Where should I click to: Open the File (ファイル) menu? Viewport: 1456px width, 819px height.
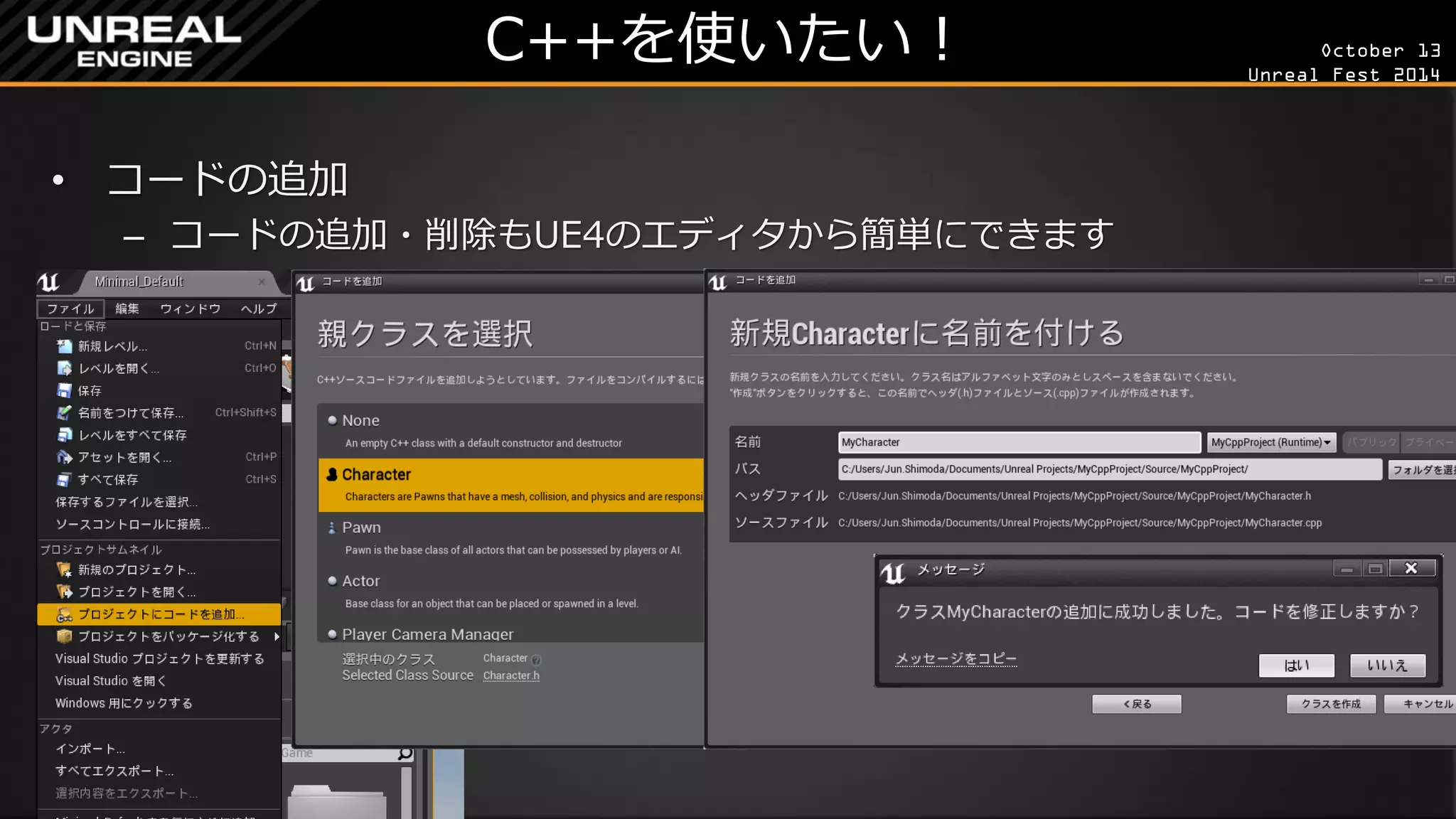point(70,309)
